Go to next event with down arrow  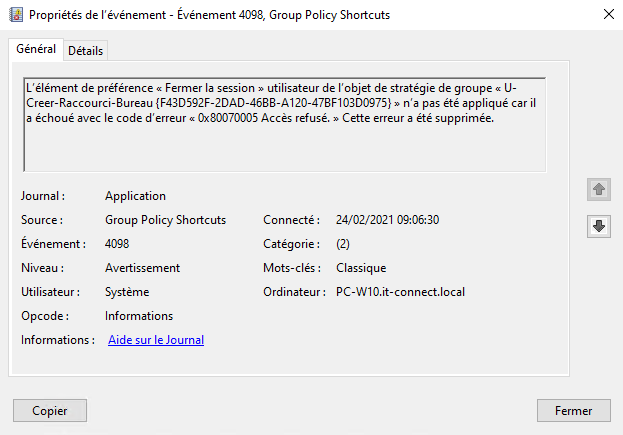point(599,226)
